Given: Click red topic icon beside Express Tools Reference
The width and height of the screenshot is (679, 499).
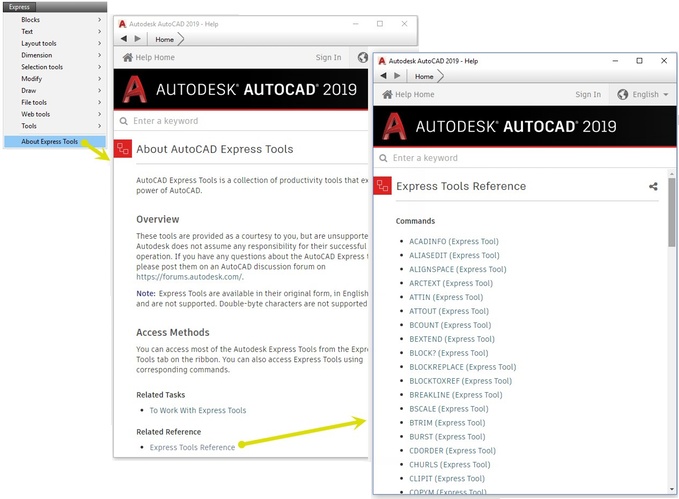Looking at the screenshot, I should click(x=382, y=186).
